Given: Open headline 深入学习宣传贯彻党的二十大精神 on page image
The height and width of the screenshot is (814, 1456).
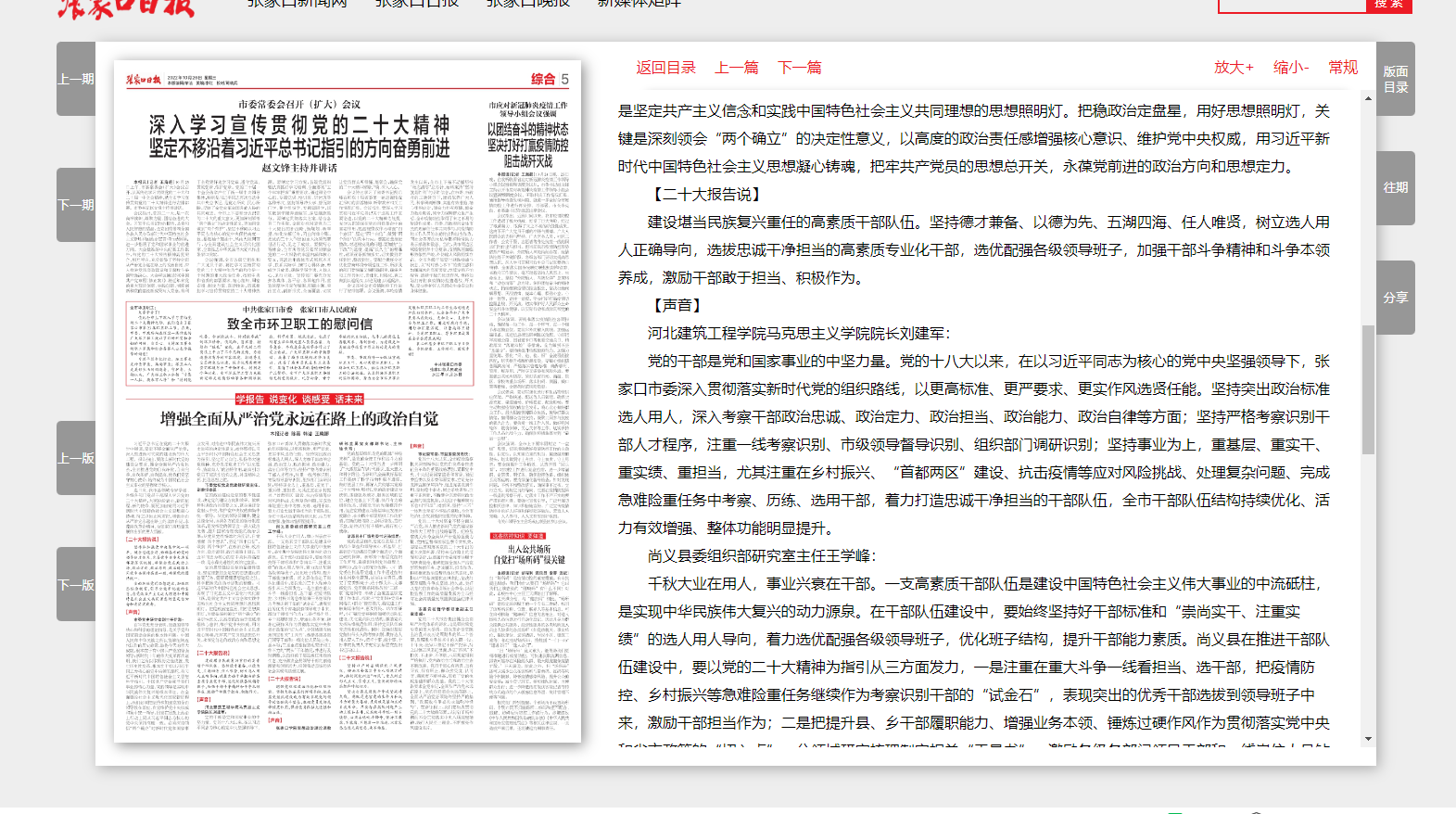Looking at the screenshot, I should click(299, 125).
